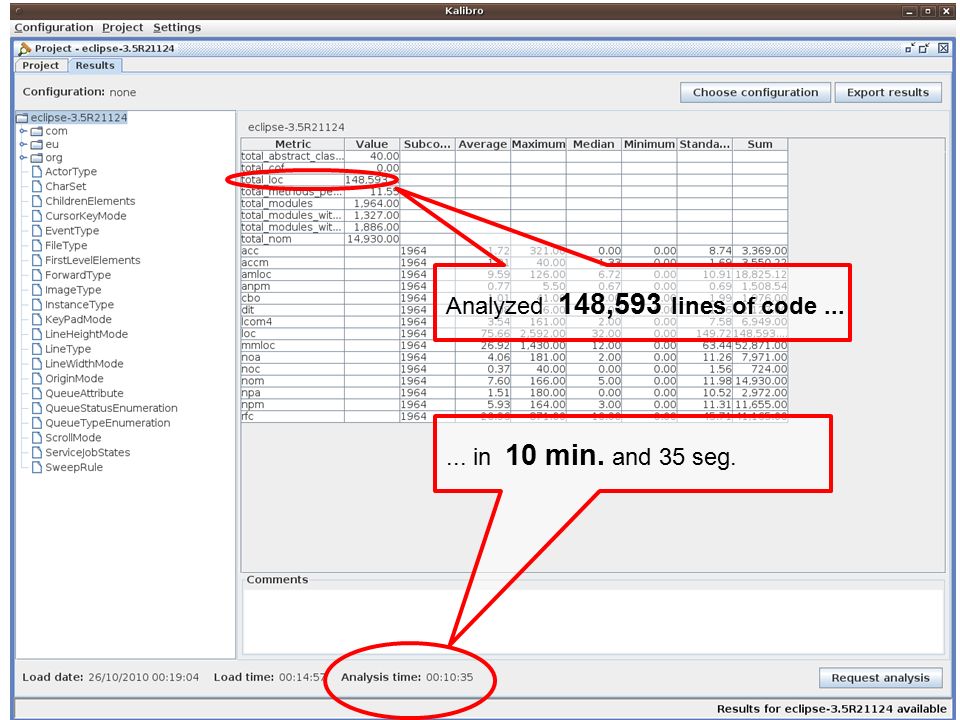Click the Sum column header
The height and width of the screenshot is (720, 960).
(x=760, y=144)
